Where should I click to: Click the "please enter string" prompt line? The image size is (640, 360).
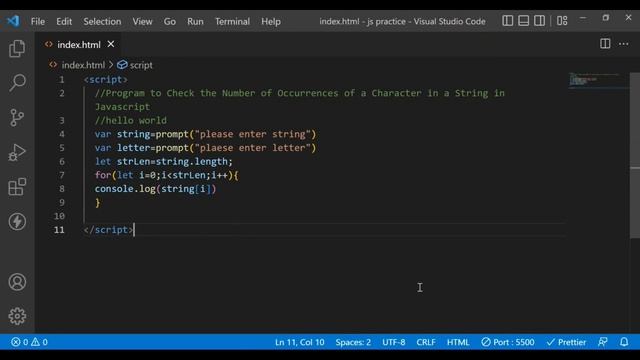pyautogui.click(x=205, y=134)
